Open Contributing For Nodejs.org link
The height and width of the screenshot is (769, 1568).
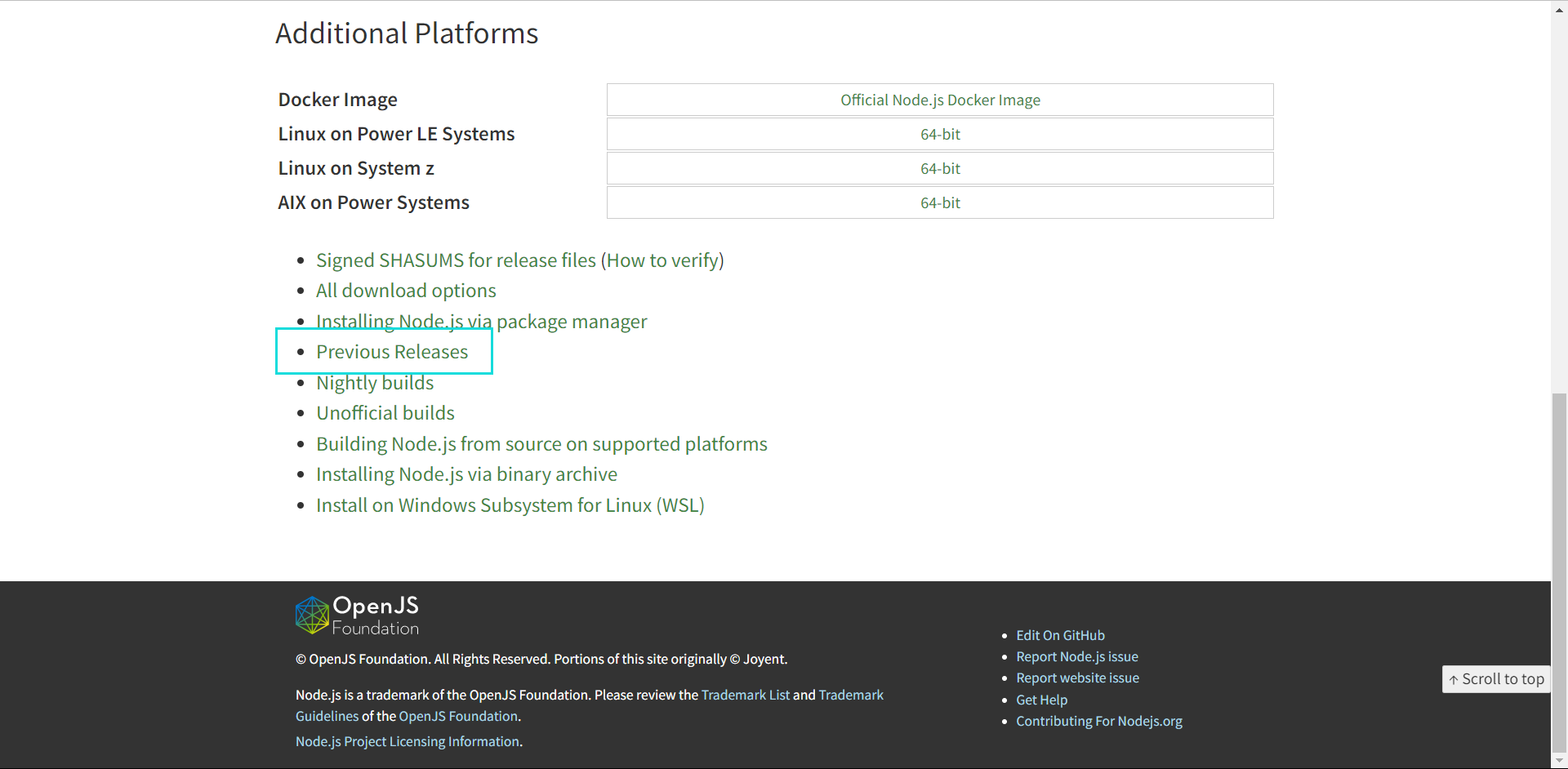click(1099, 721)
